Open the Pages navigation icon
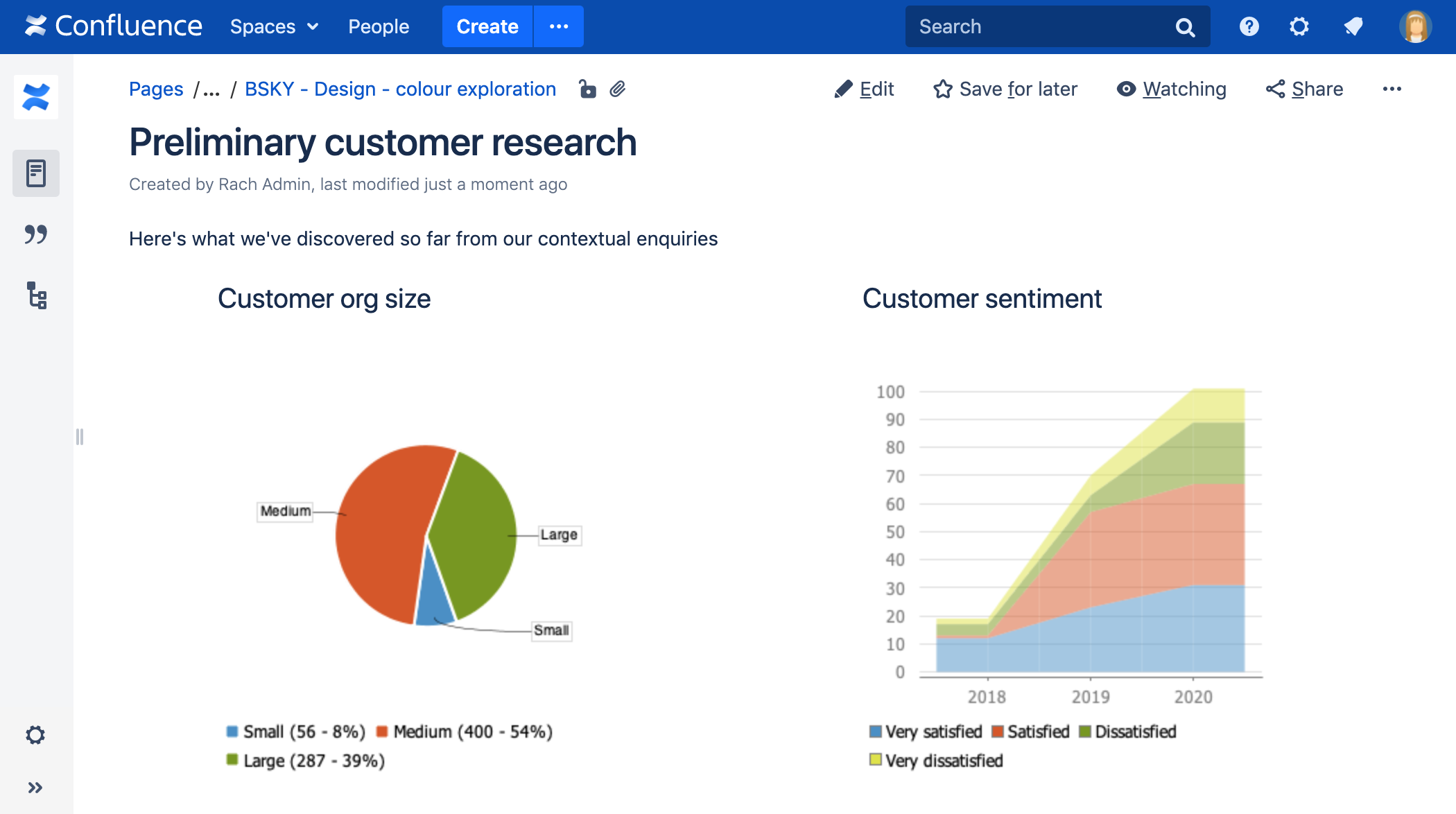The width and height of the screenshot is (1456, 814). (x=36, y=172)
